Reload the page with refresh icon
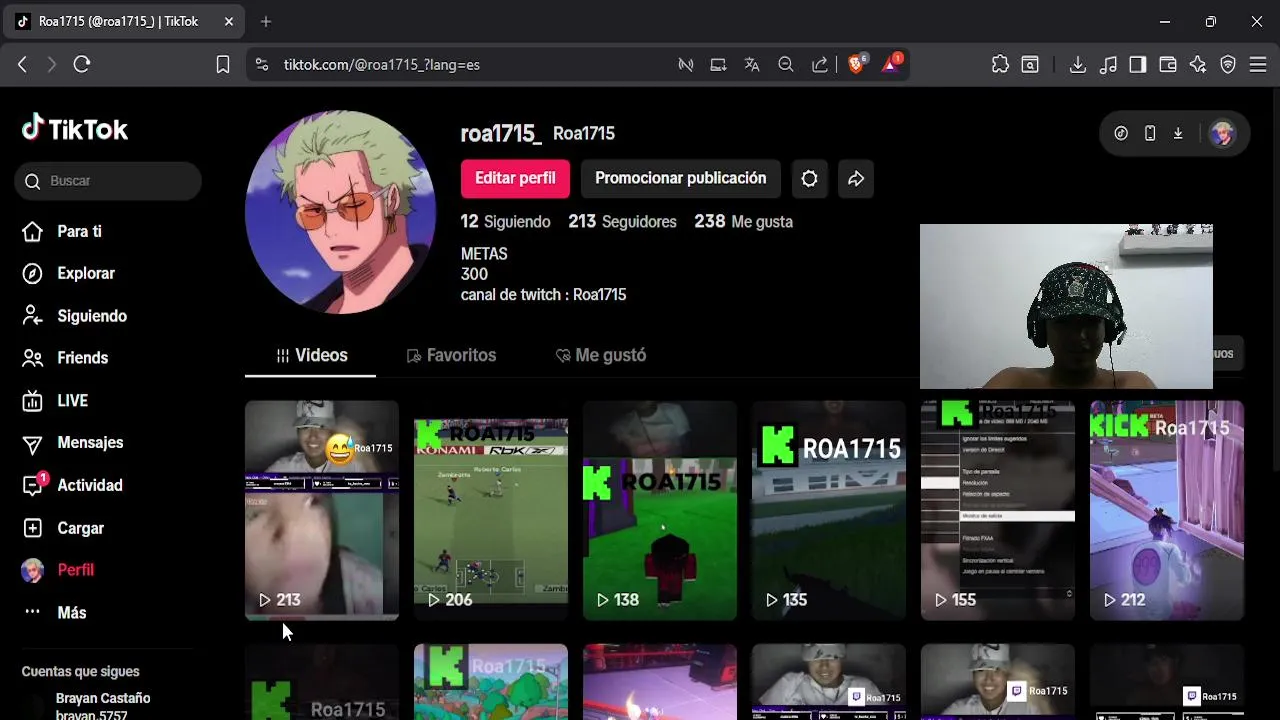This screenshot has height=720, width=1280. (x=82, y=64)
